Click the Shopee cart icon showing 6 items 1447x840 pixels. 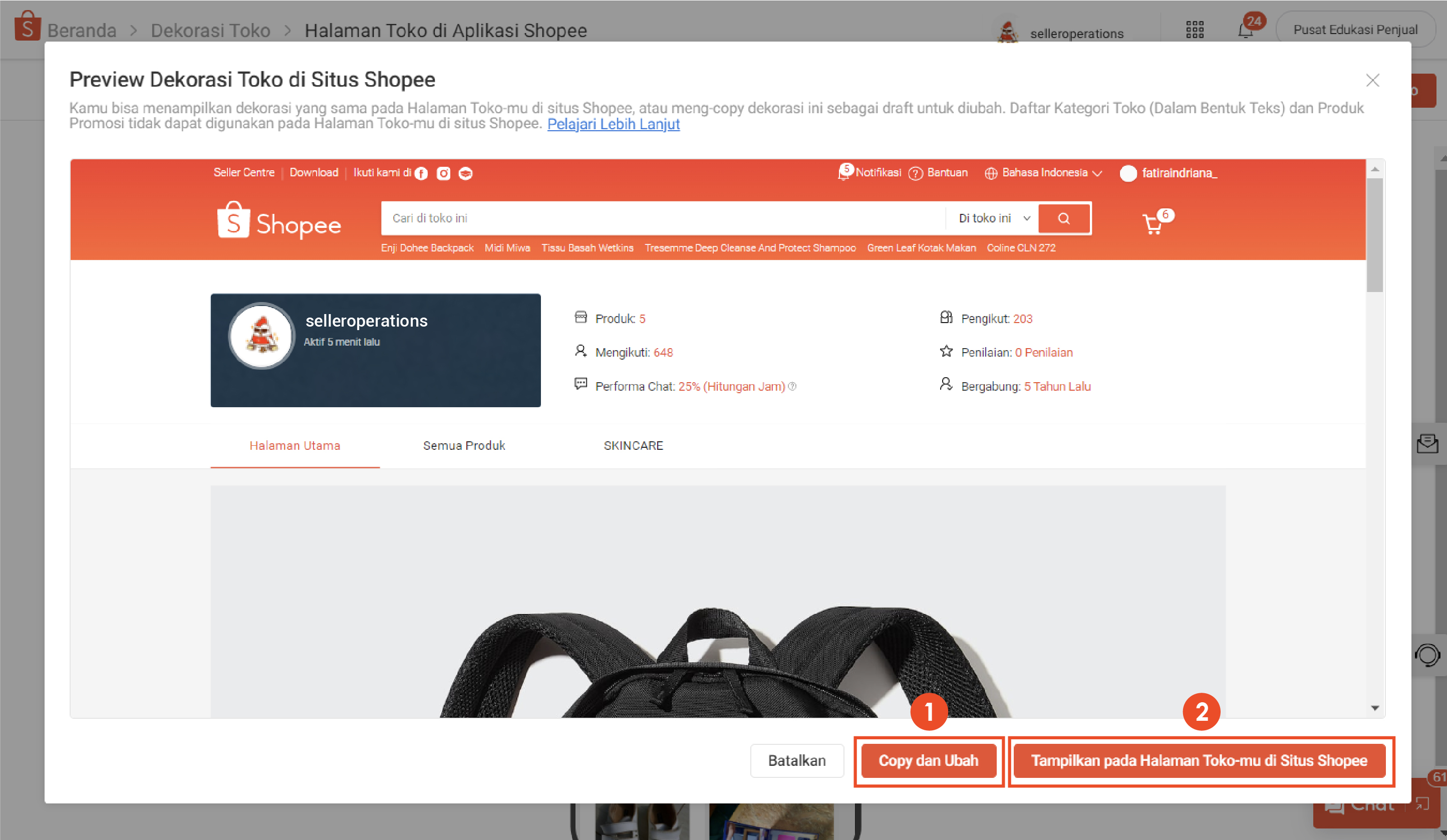[x=1153, y=224]
